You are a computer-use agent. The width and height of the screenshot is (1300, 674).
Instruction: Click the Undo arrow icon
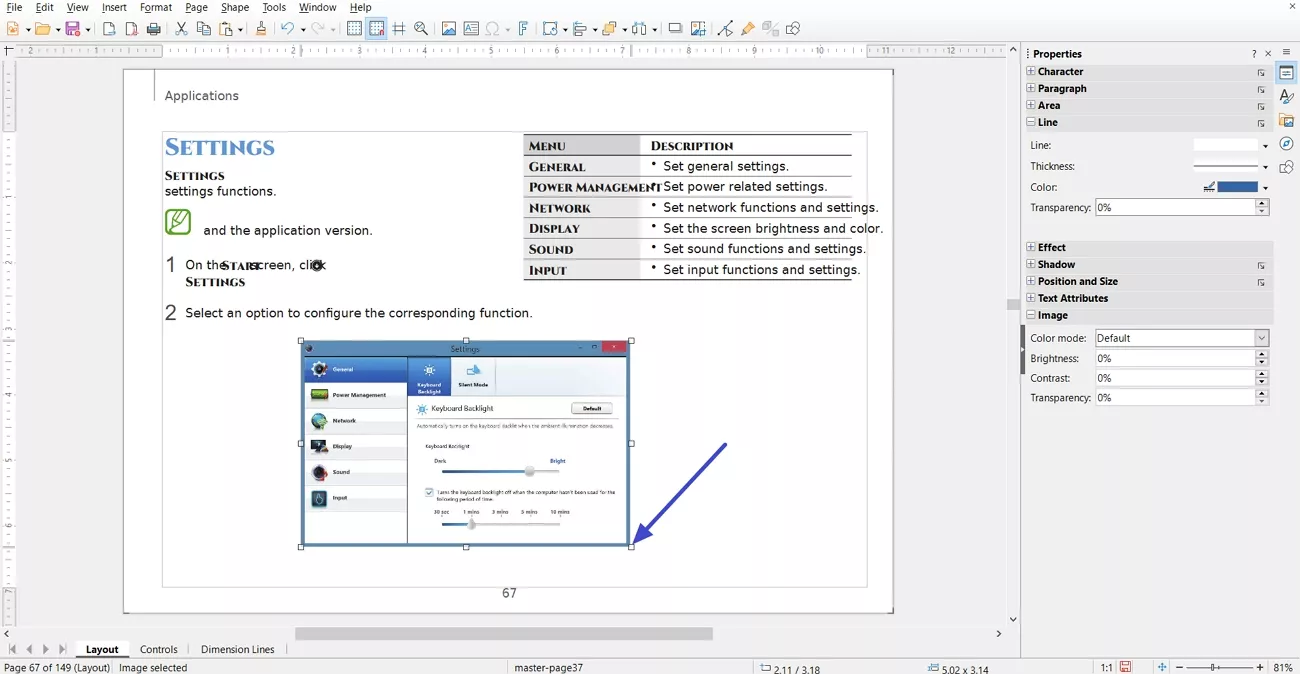pos(288,29)
